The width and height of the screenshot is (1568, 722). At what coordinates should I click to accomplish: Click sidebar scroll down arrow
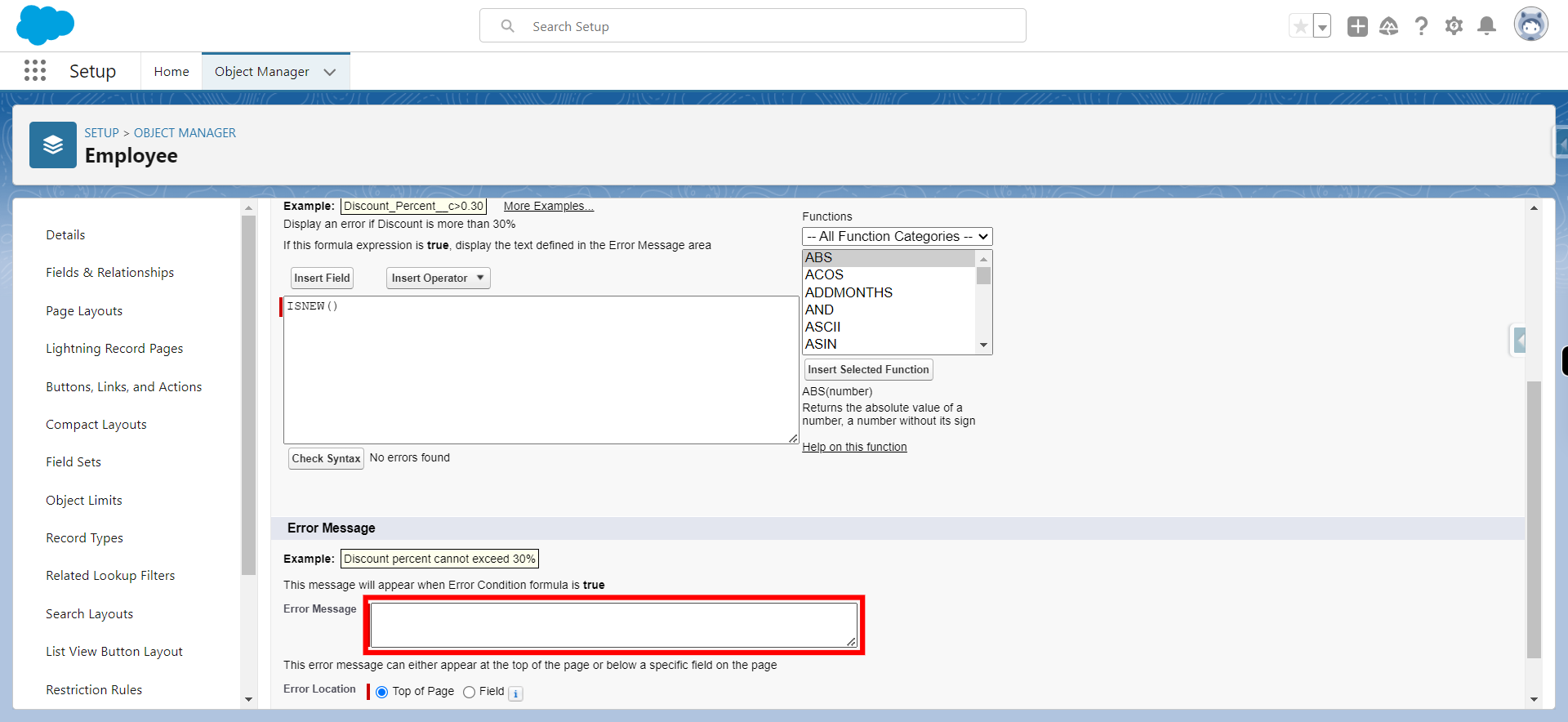pyautogui.click(x=248, y=699)
